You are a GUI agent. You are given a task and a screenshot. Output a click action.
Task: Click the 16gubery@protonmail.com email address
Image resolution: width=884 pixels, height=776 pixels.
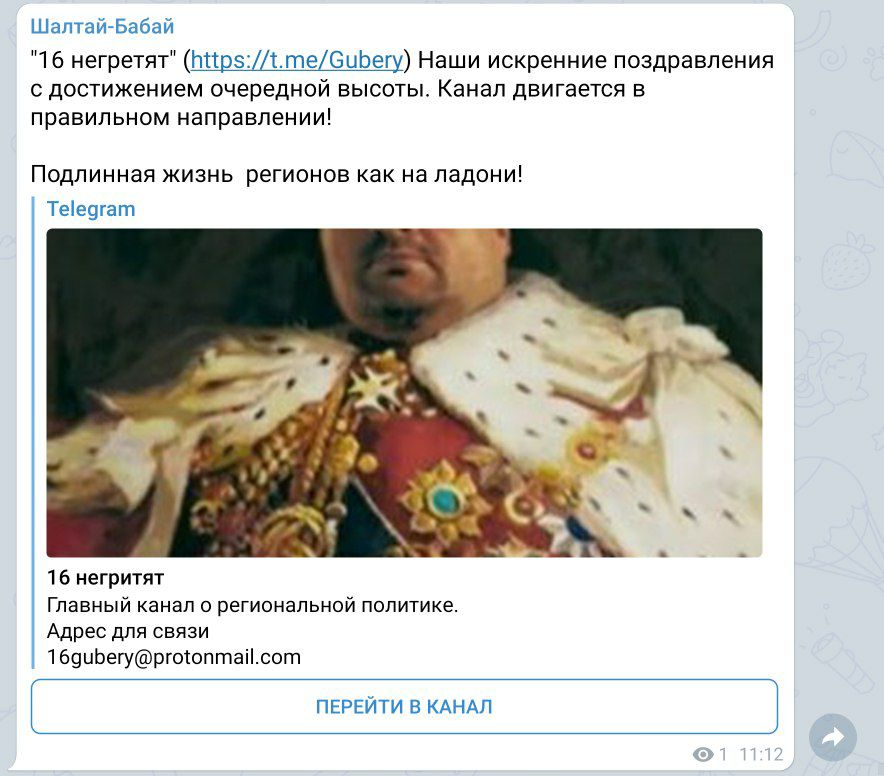(x=174, y=657)
